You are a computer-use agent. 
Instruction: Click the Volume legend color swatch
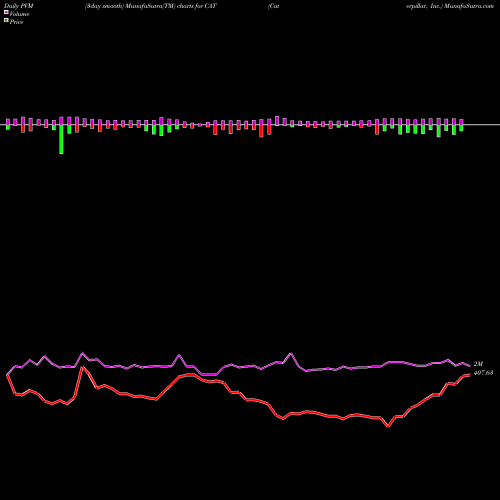point(6,13)
